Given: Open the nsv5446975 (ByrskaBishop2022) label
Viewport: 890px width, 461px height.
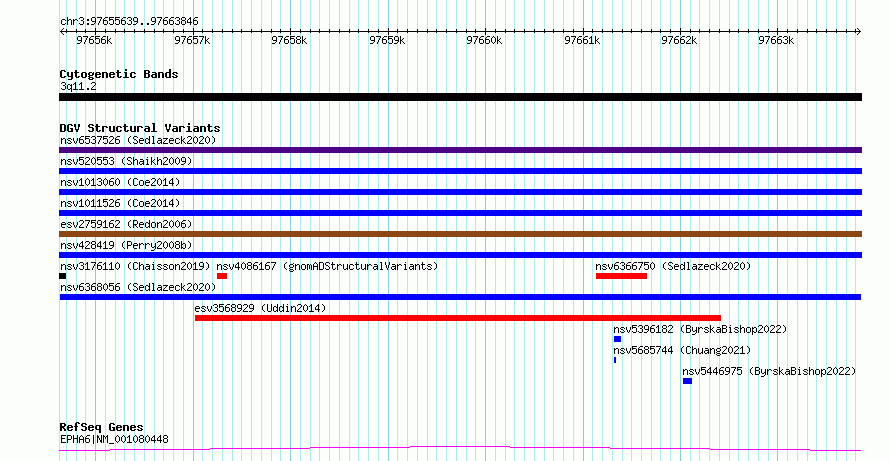Looking at the screenshot, I should click(769, 371).
